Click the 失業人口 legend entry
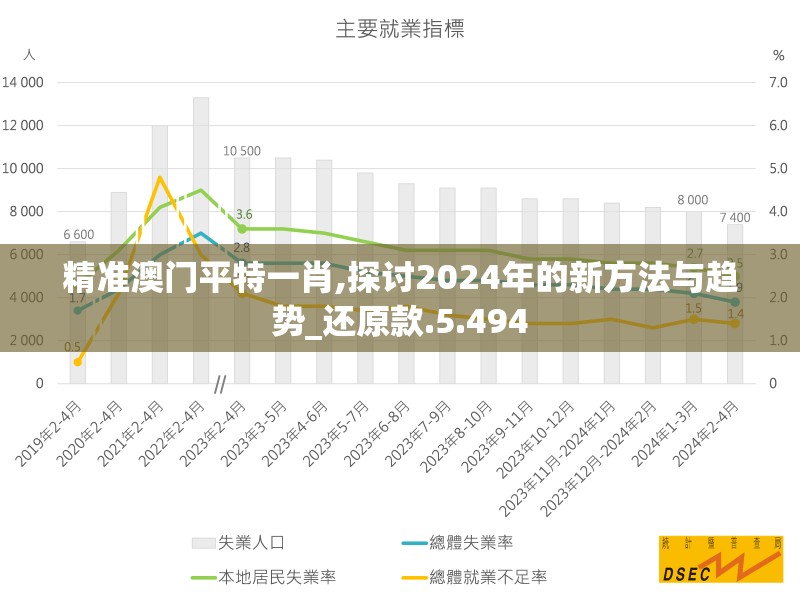 point(238,542)
